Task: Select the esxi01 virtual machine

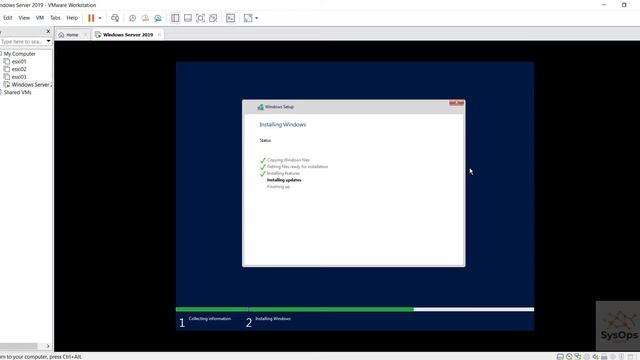Action: pos(19,61)
